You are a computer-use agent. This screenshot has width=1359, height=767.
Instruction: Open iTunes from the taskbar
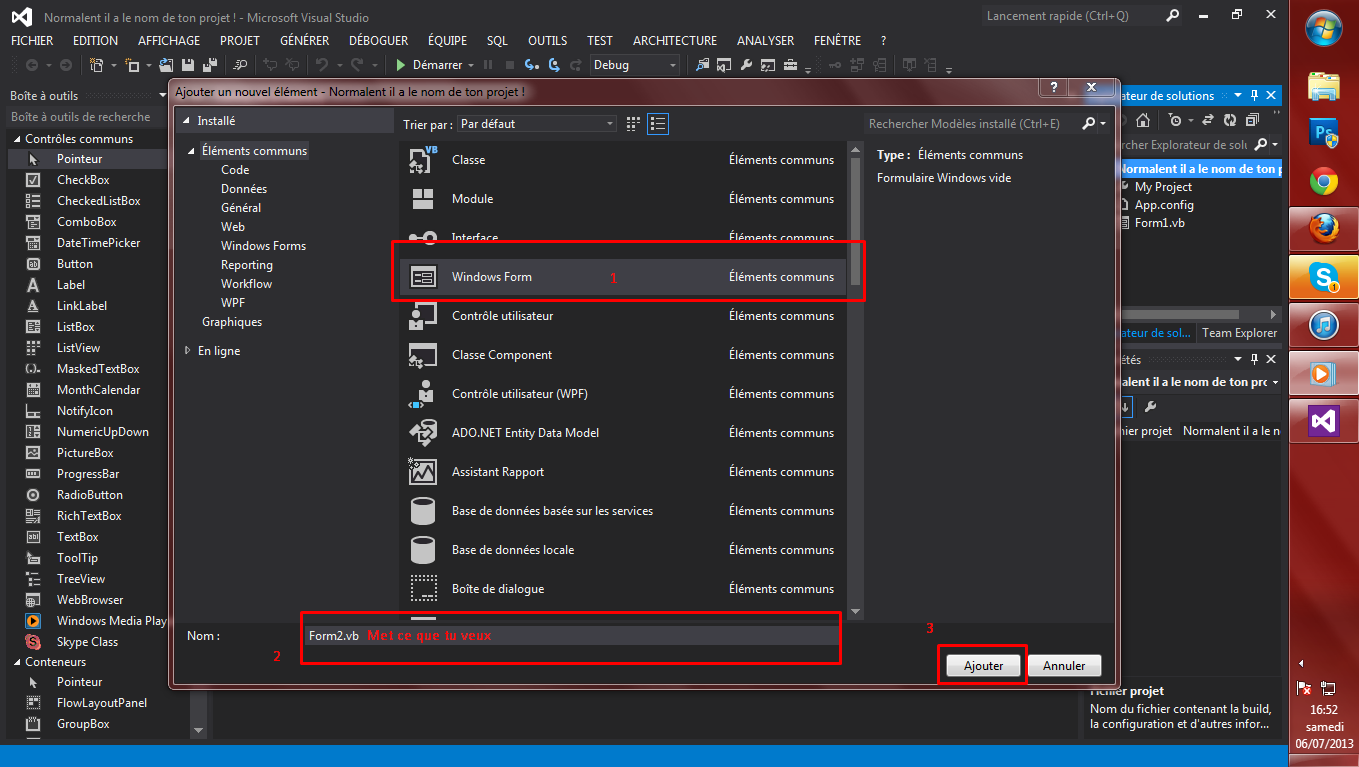[1323, 325]
